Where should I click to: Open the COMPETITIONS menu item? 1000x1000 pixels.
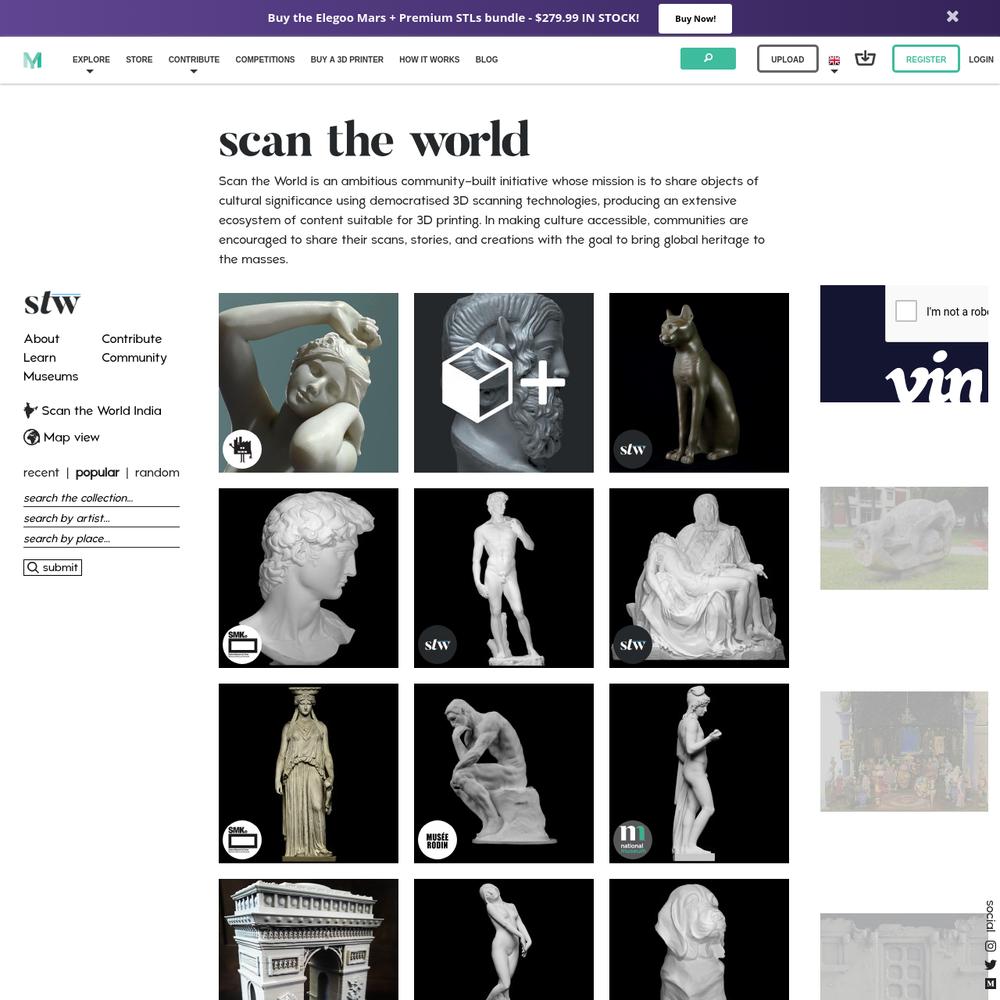coord(265,59)
